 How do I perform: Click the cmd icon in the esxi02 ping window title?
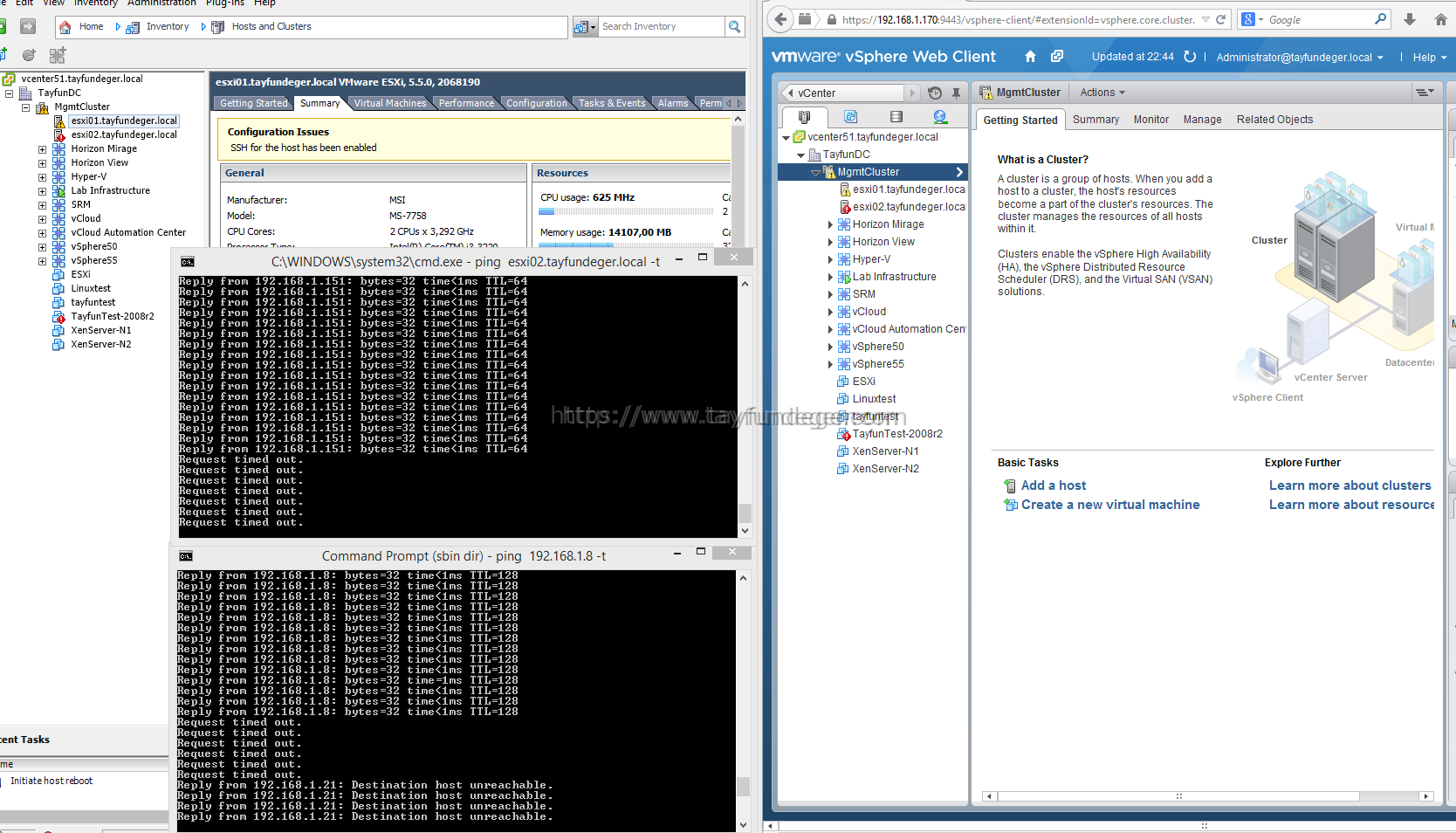187,261
